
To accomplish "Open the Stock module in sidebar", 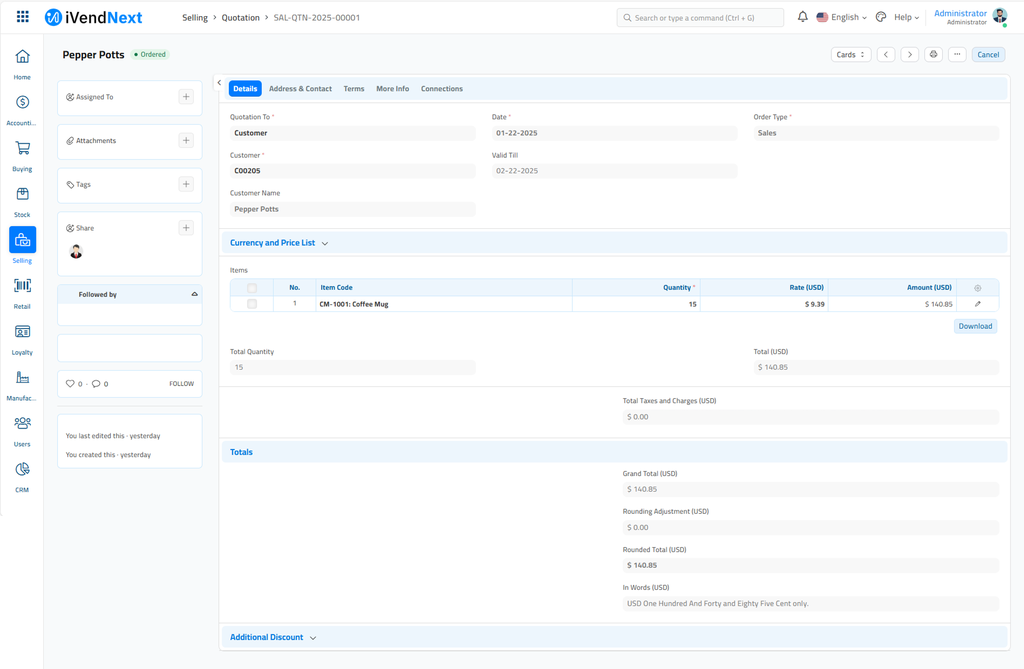I will (x=22, y=194).
